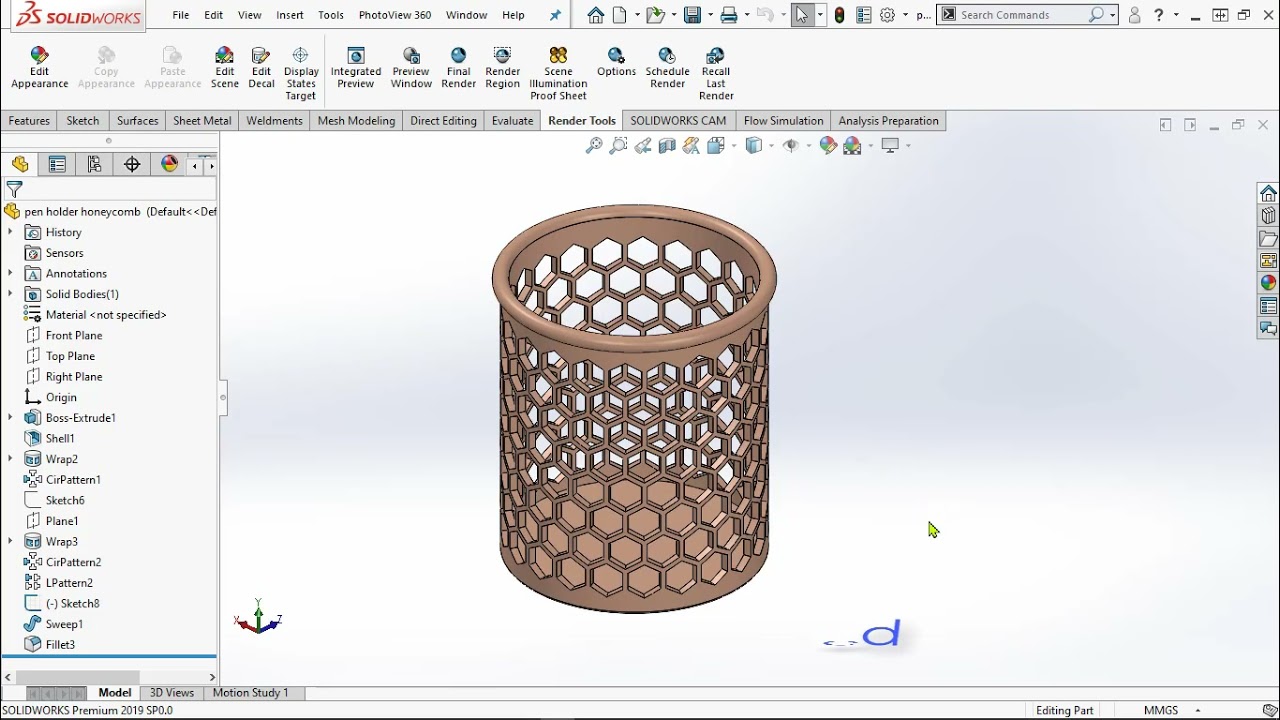Pin the menu bar
The image size is (1280, 720).
(x=556, y=15)
